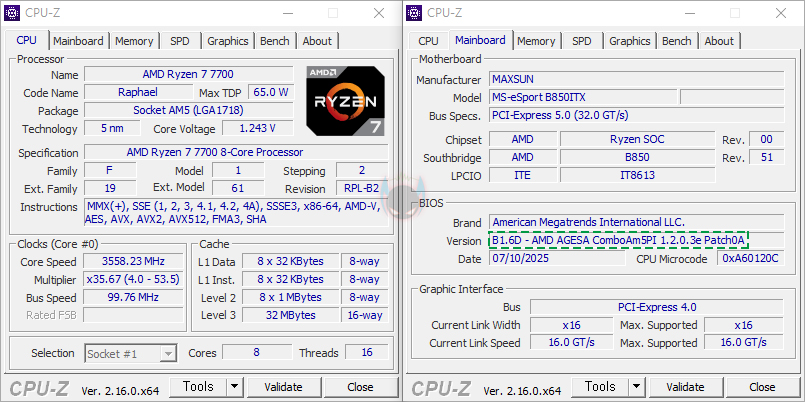Select the Max TDP value 65.0 W
The width and height of the screenshot is (805, 402).
(x=271, y=92)
